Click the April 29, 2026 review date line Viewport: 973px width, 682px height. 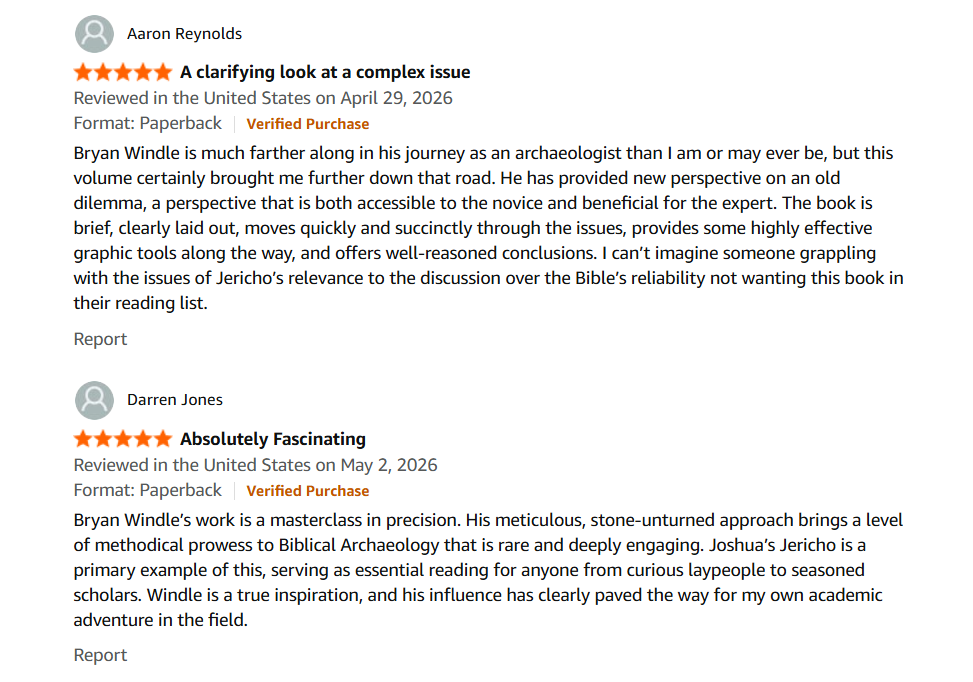coord(263,98)
